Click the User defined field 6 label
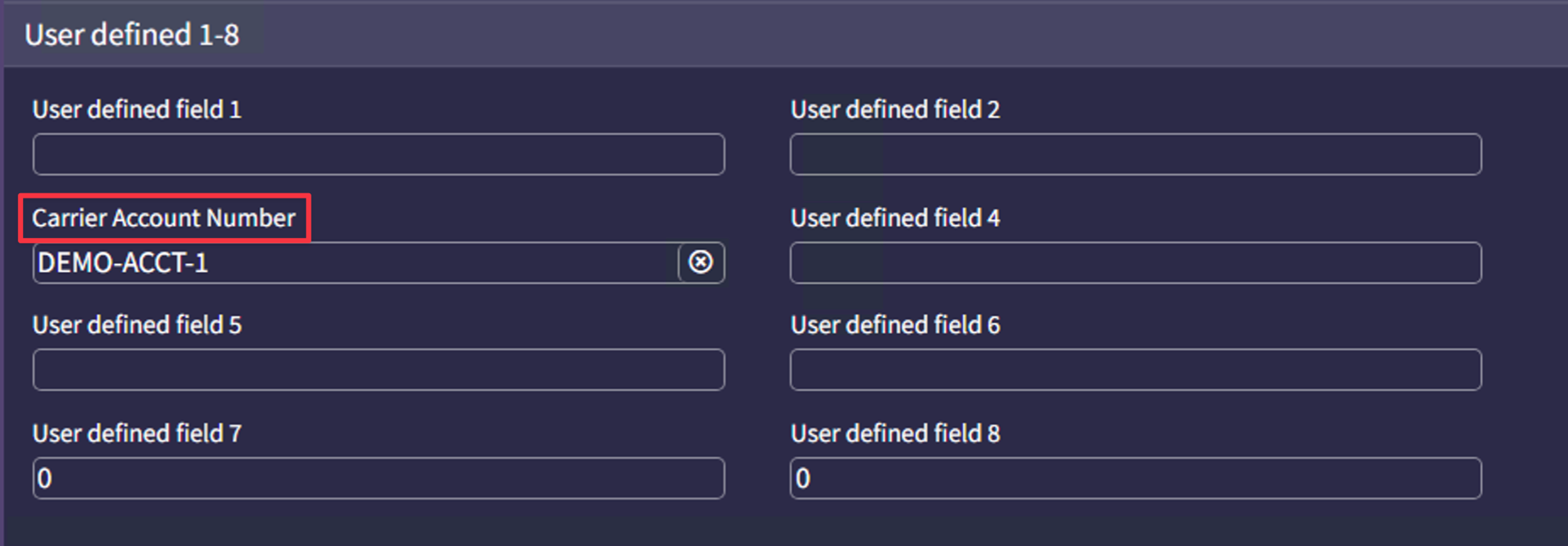This screenshot has height=546, width=1568. 894,325
